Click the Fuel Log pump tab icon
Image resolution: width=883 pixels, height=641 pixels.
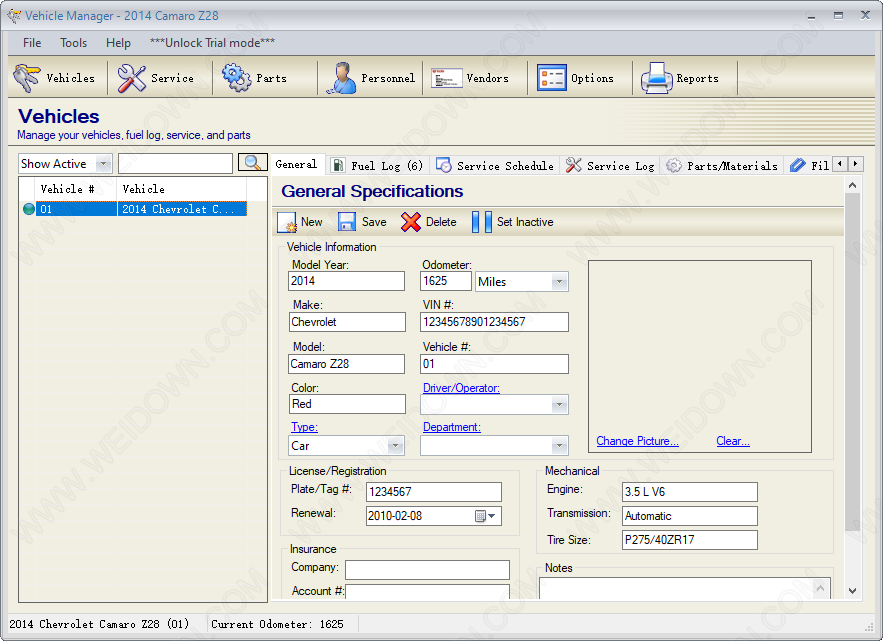337,165
